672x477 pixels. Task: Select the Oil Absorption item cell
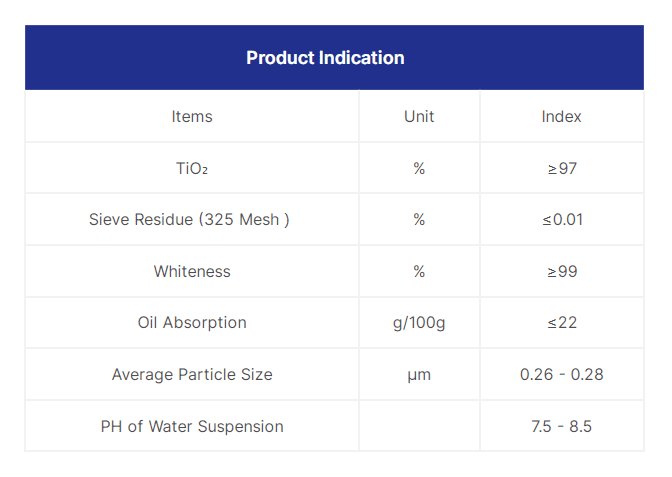[x=192, y=322]
